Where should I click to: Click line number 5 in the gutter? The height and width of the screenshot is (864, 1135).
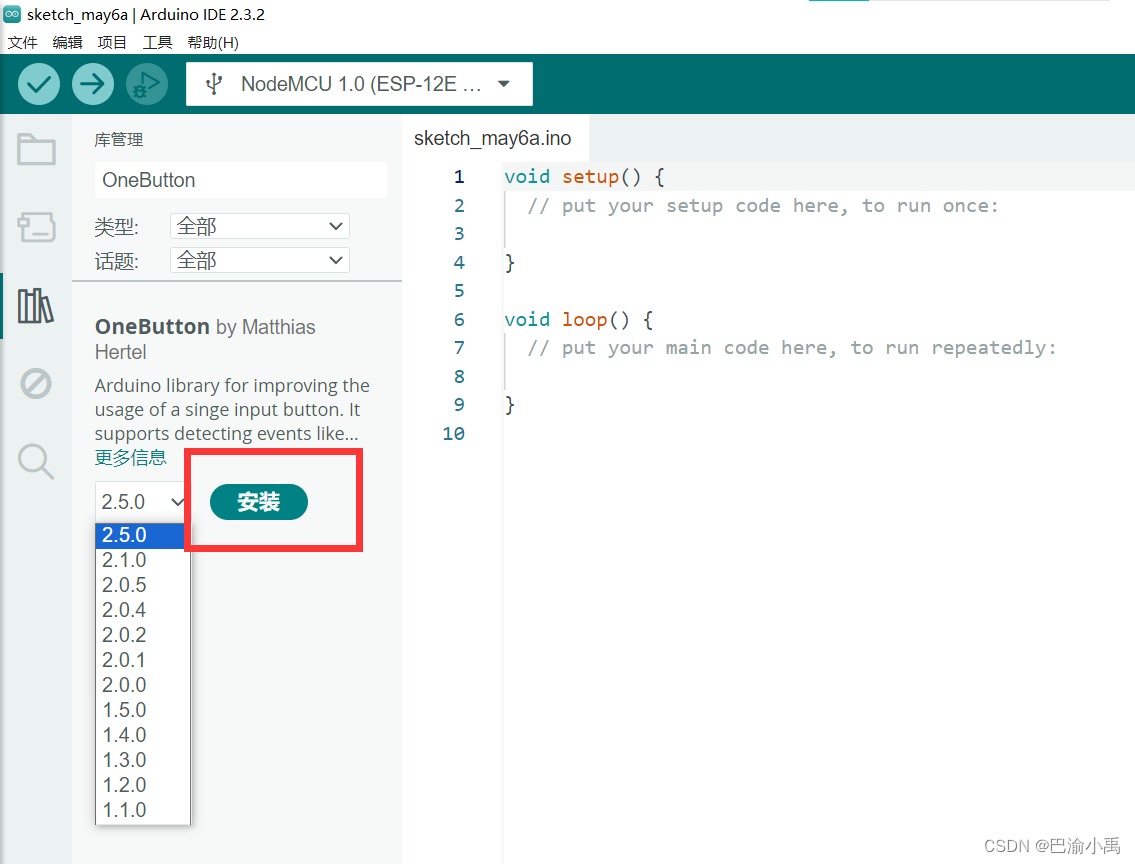point(459,291)
